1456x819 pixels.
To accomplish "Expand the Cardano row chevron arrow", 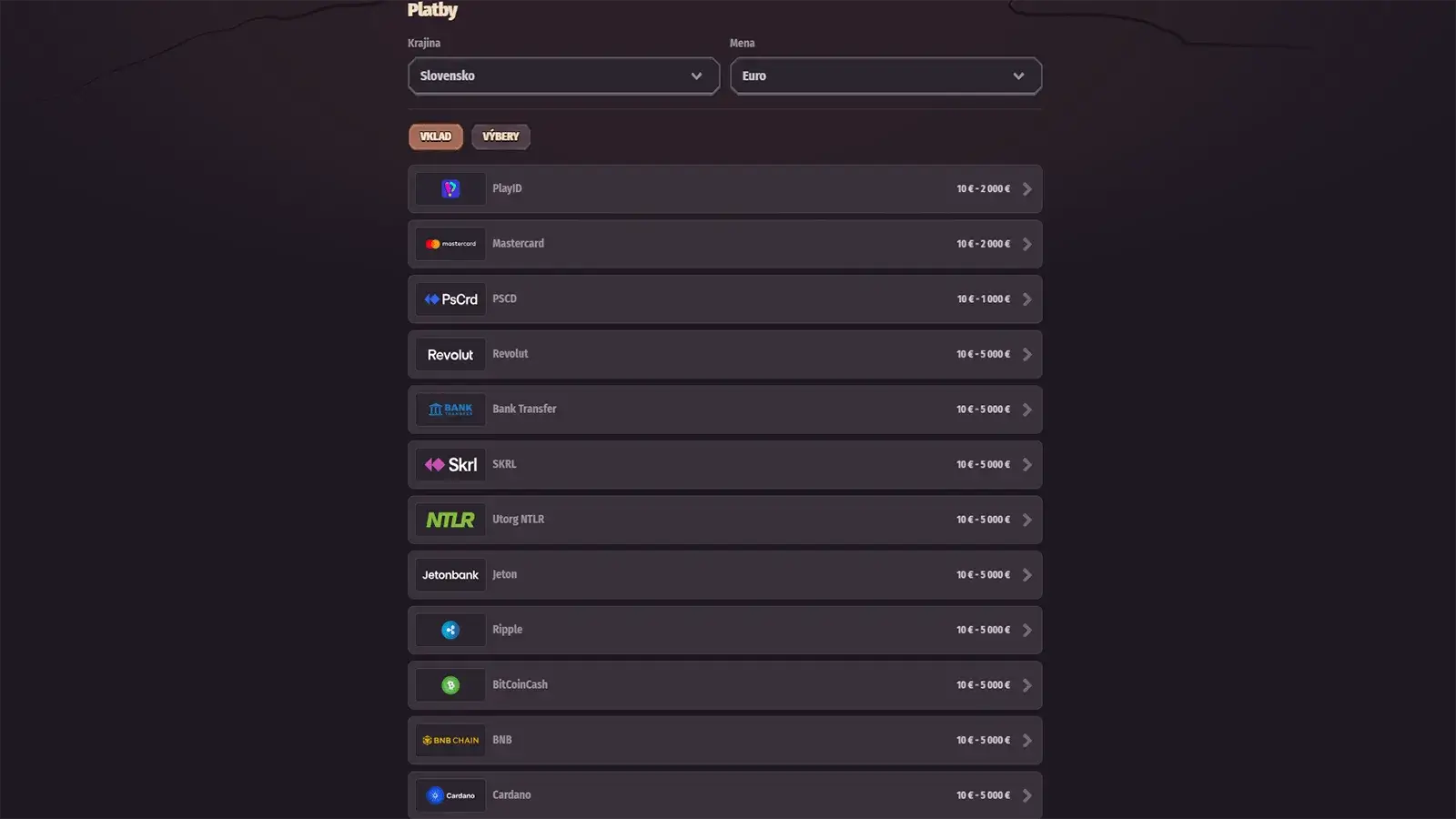I will [1026, 795].
